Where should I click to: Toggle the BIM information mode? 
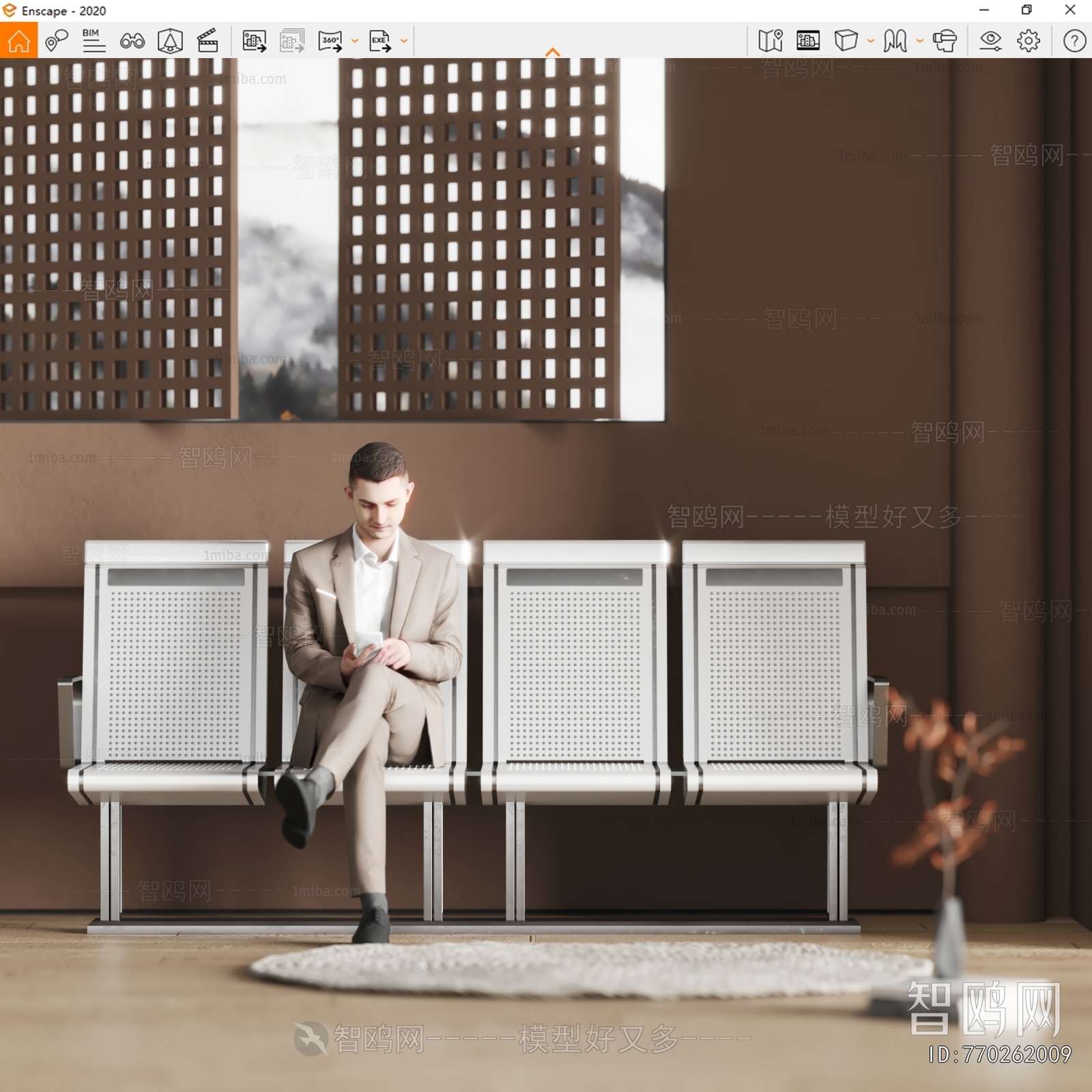(94, 41)
